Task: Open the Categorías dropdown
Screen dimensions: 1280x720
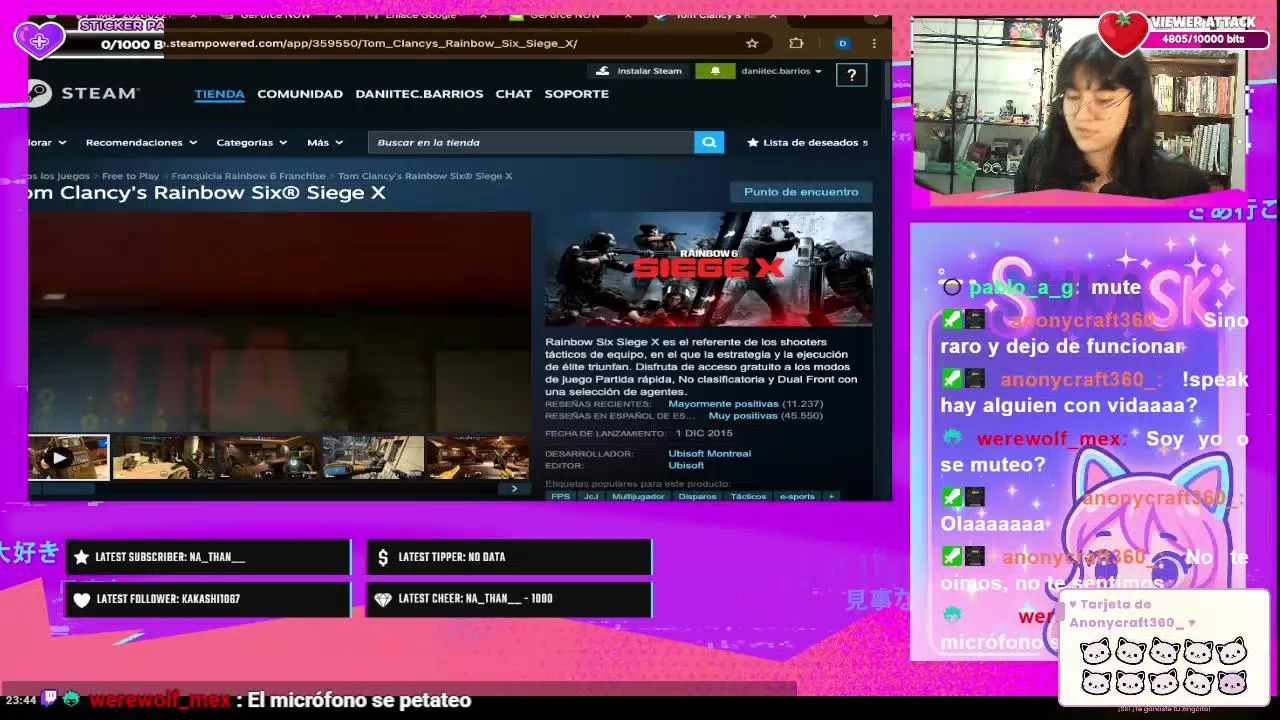Action: [x=252, y=142]
